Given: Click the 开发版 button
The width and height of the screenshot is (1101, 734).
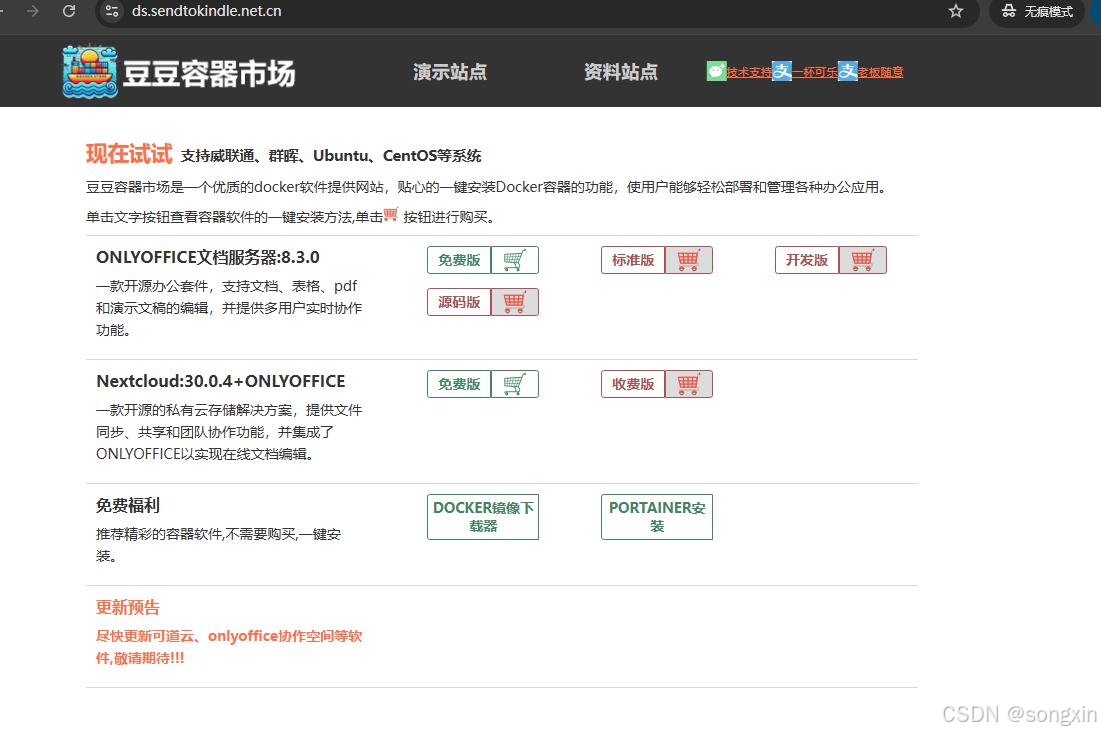Looking at the screenshot, I should (807, 260).
